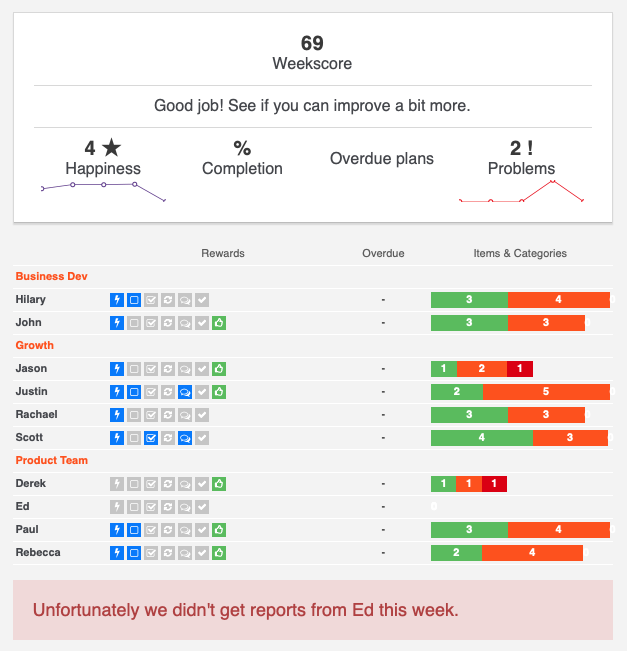Click Paul's blue square reward icon
This screenshot has height=651, width=627.
134,530
